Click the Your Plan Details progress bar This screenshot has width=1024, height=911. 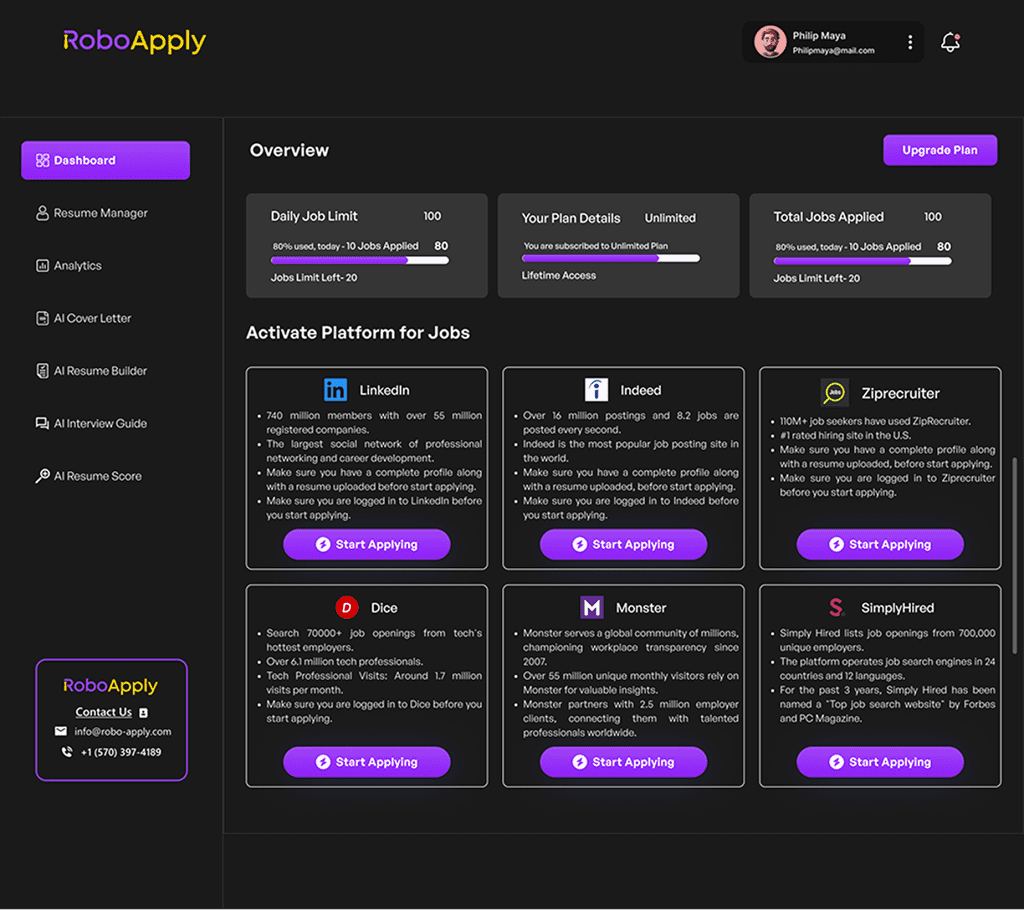(611, 259)
